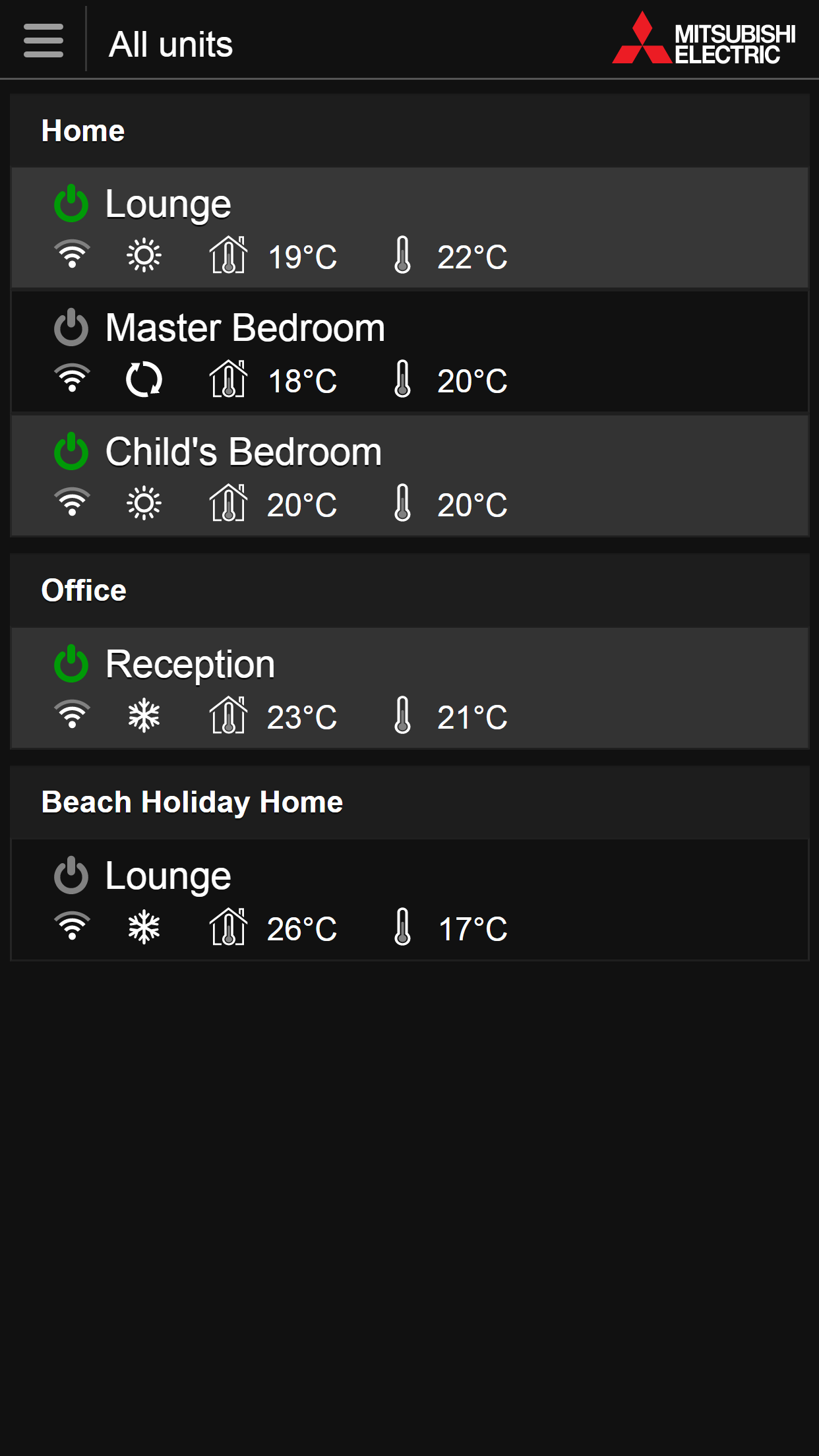
Task: Select the Office group header
Action: point(84,590)
